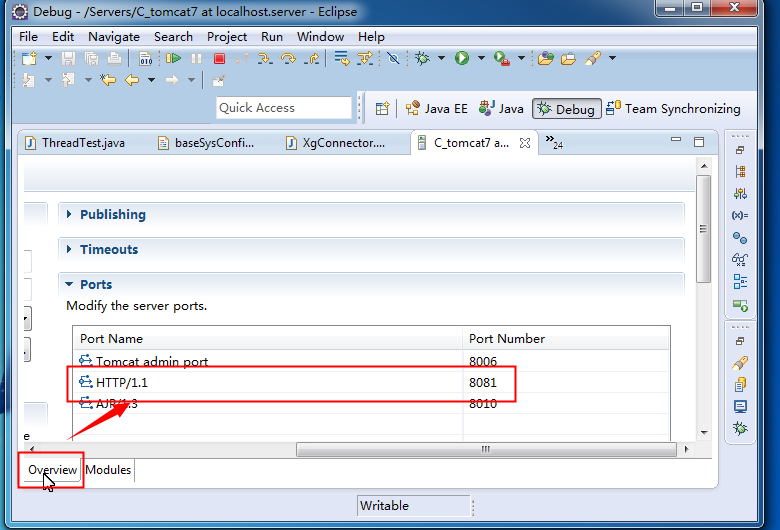Click the Resume debug icon
The height and width of the screenshot is (530, 780).
[173, 59]
